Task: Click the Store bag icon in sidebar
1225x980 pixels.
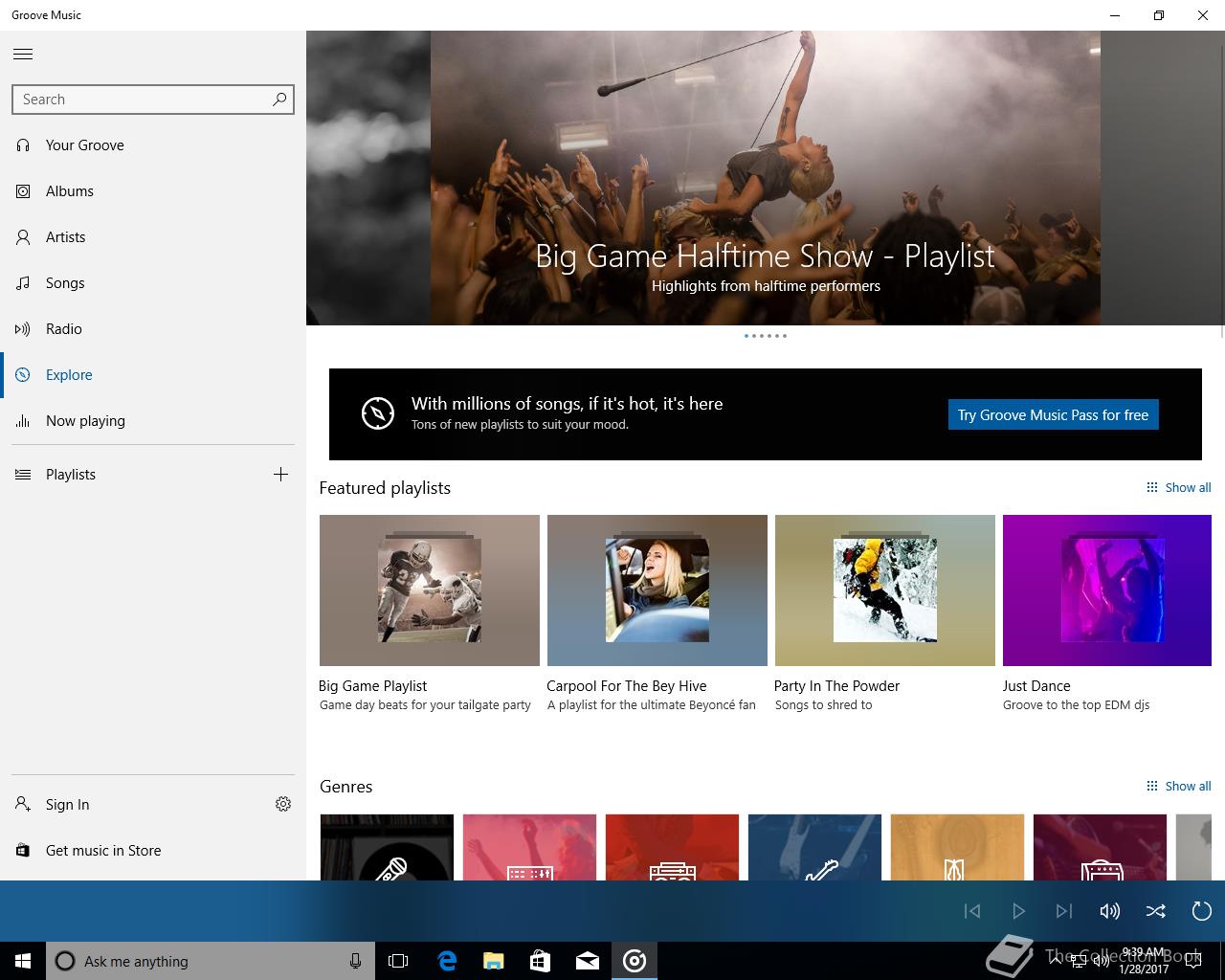Action: click(x=23, y=850)
